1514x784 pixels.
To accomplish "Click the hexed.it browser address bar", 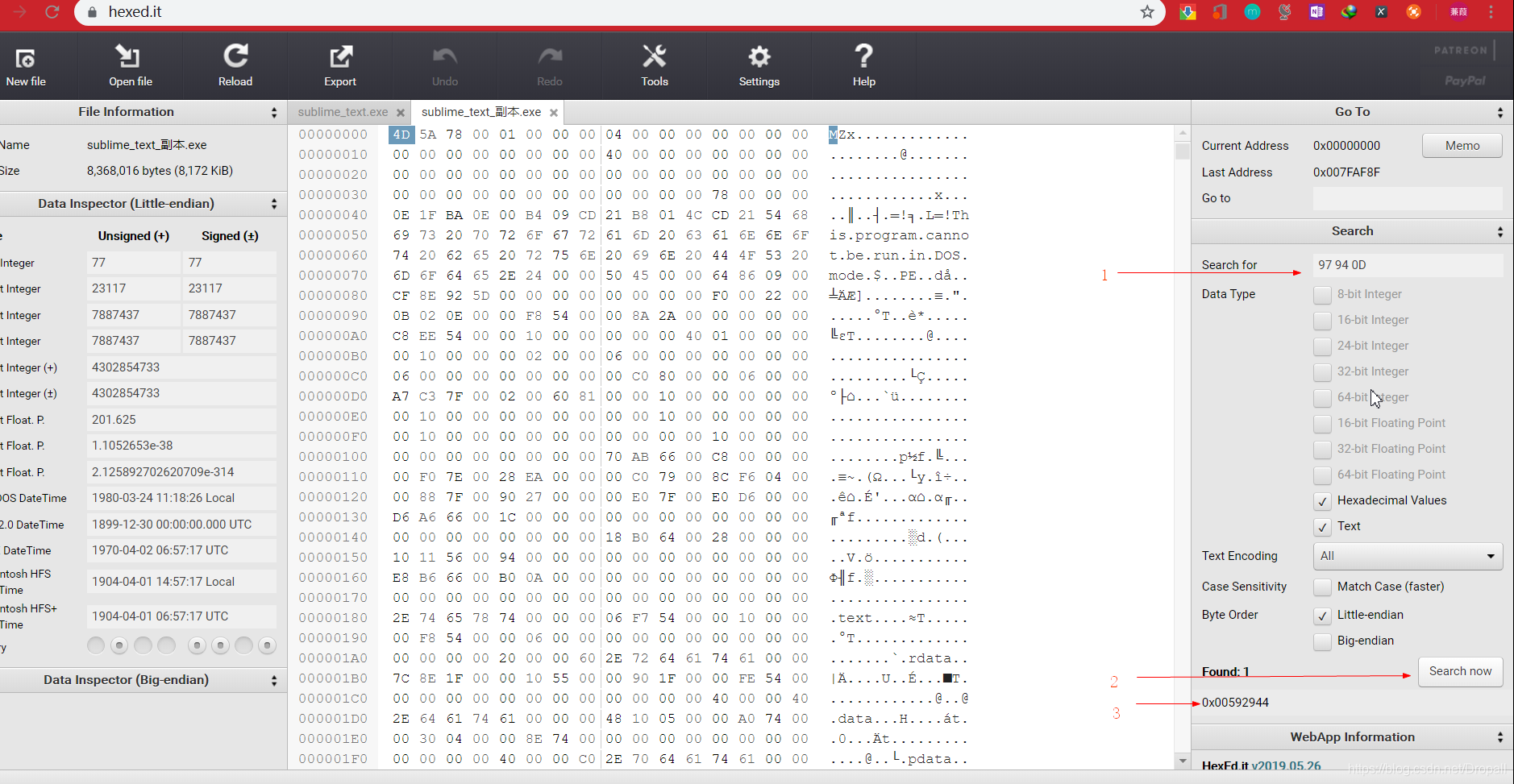I will click(x=621, y=12).
